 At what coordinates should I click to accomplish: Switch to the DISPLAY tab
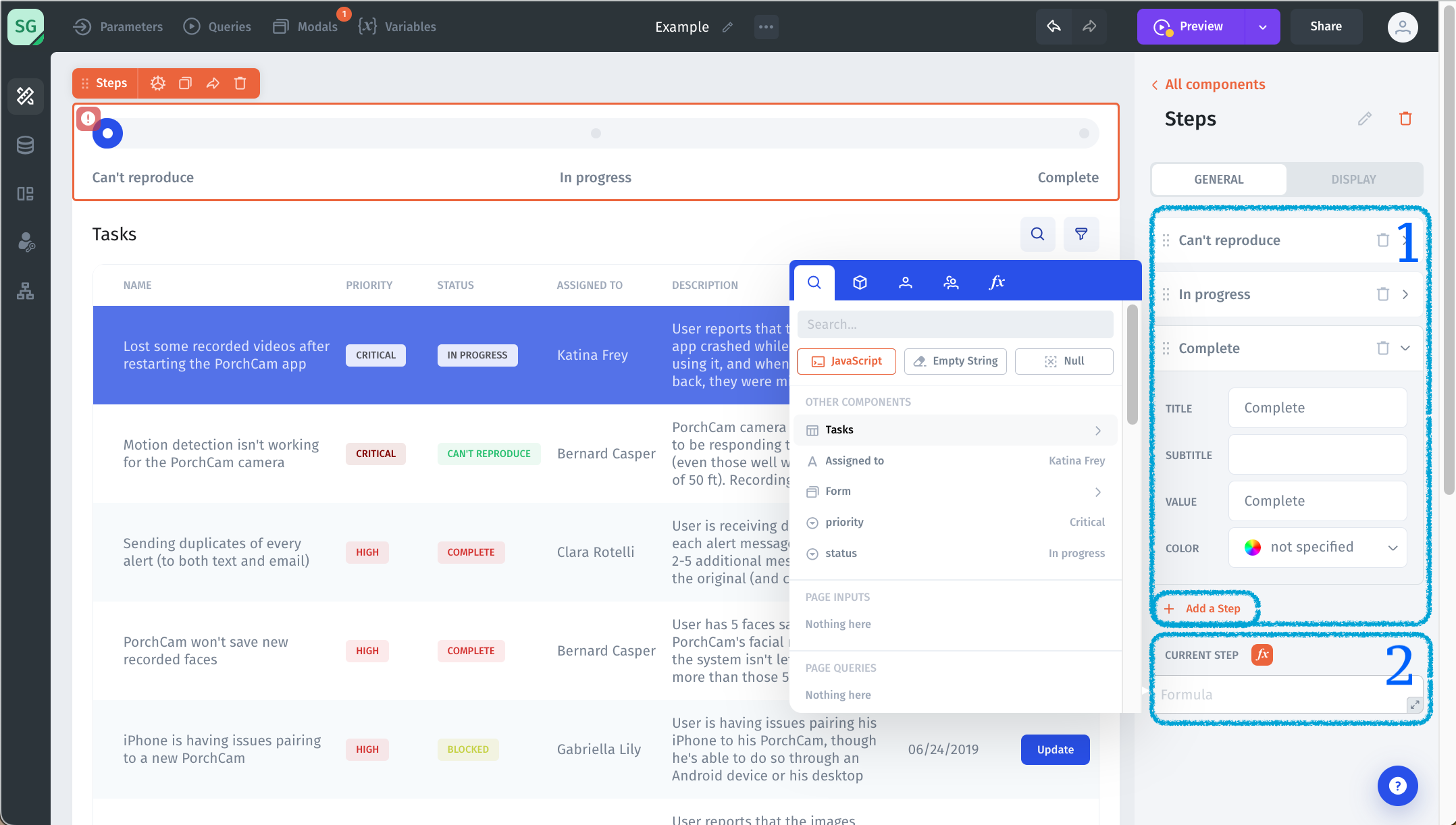tap(1353, 179)
